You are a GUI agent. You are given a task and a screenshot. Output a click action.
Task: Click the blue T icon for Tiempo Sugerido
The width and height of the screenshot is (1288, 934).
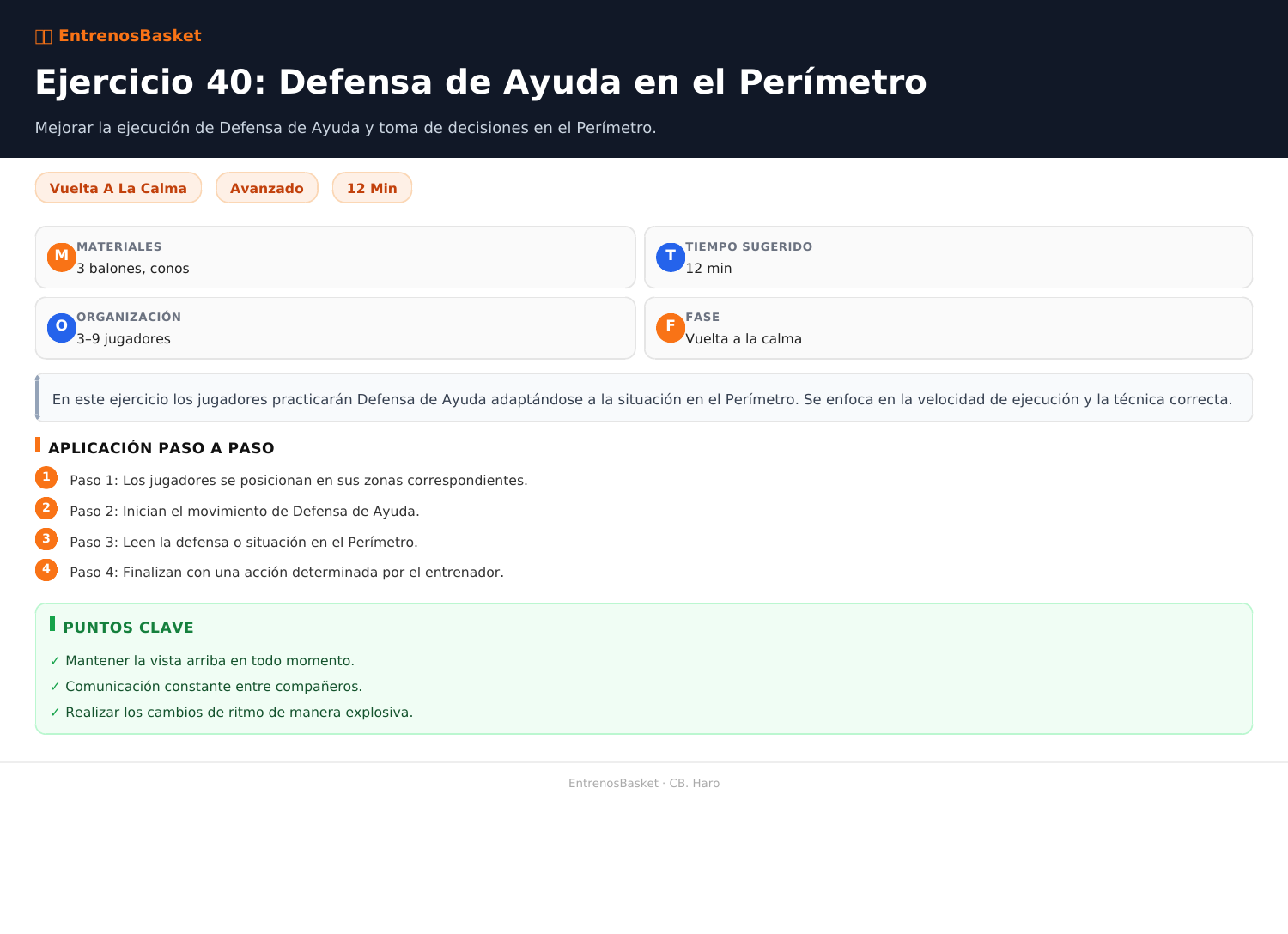click(671, 257)
